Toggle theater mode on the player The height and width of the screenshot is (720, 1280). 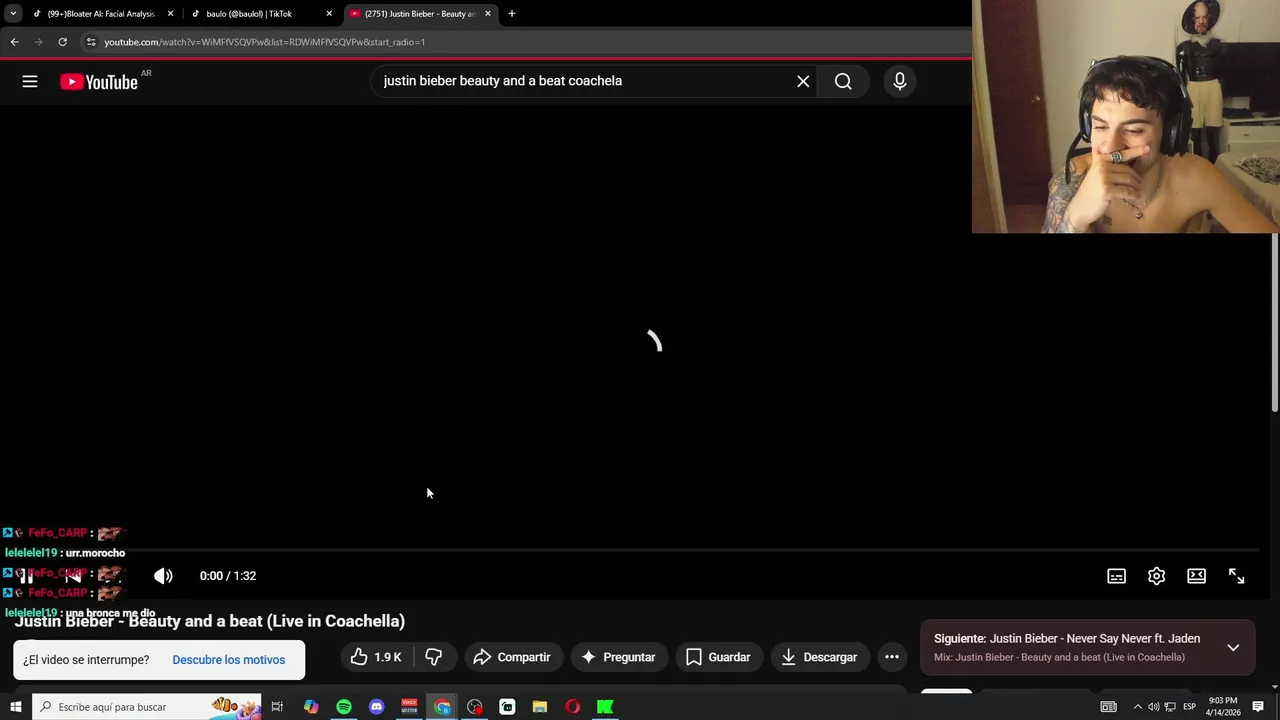coord(1197,576)
